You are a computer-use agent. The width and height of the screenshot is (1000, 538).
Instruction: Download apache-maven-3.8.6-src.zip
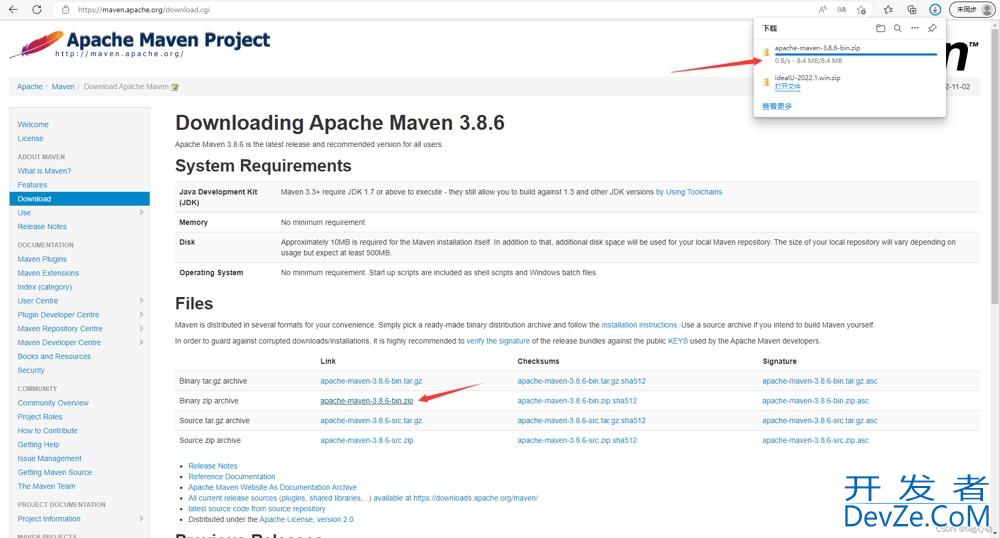(367, 440)
